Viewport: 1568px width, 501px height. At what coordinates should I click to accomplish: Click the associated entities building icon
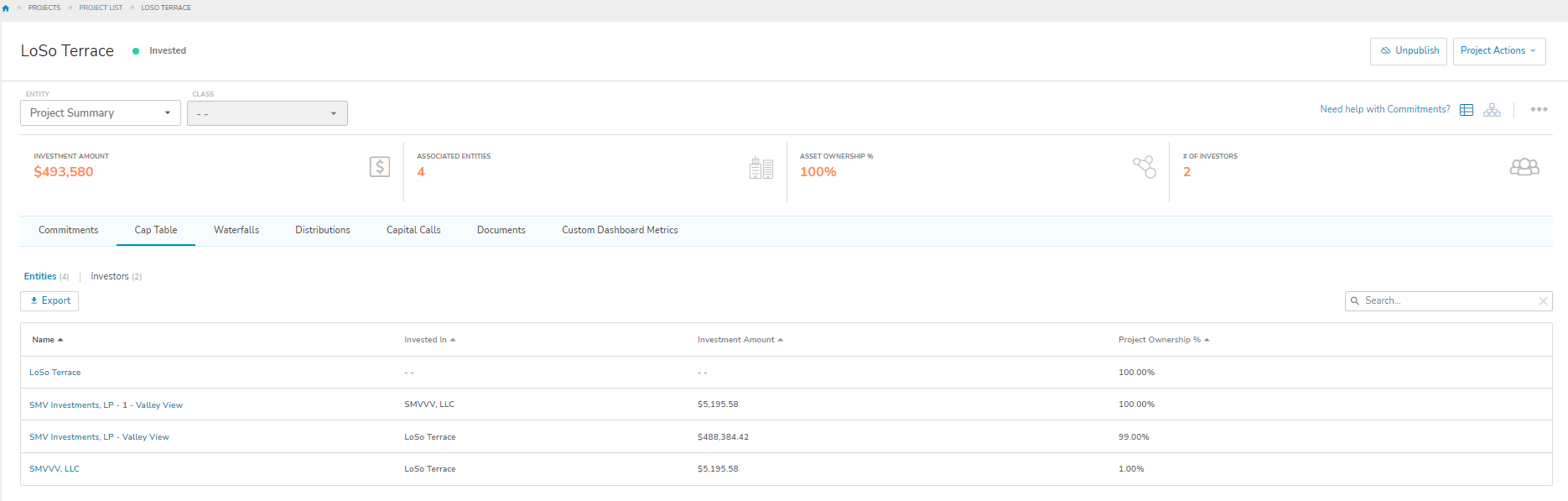(x=761, y=168)
